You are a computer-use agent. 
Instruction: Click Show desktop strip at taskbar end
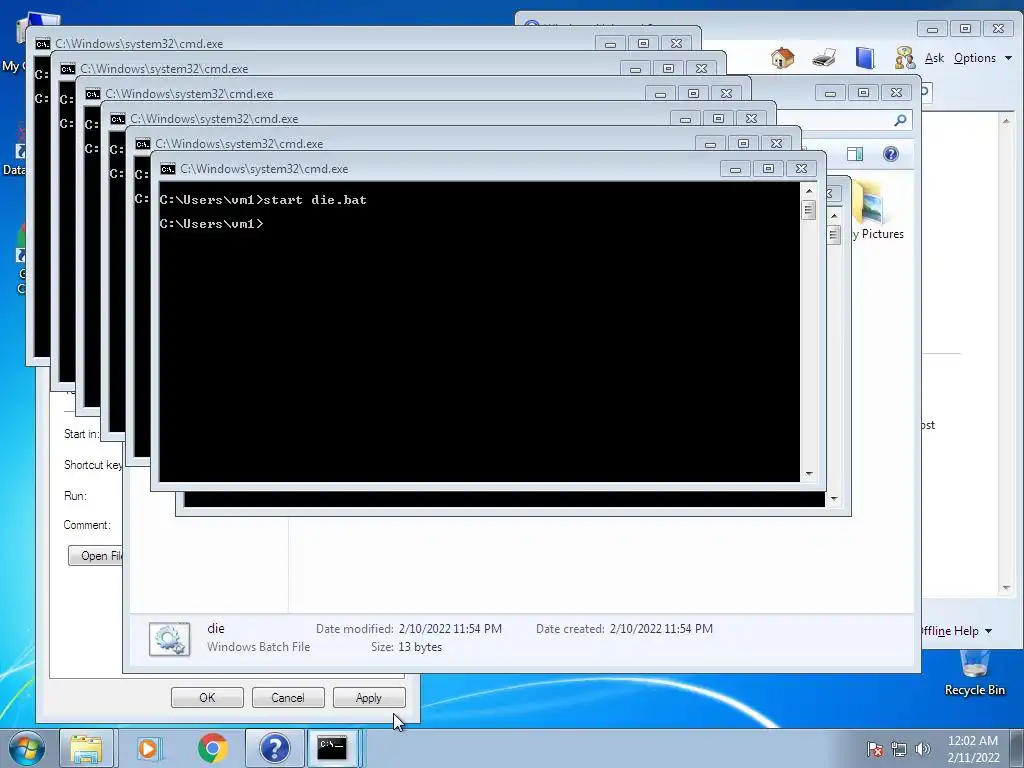tap(1016, 748)
